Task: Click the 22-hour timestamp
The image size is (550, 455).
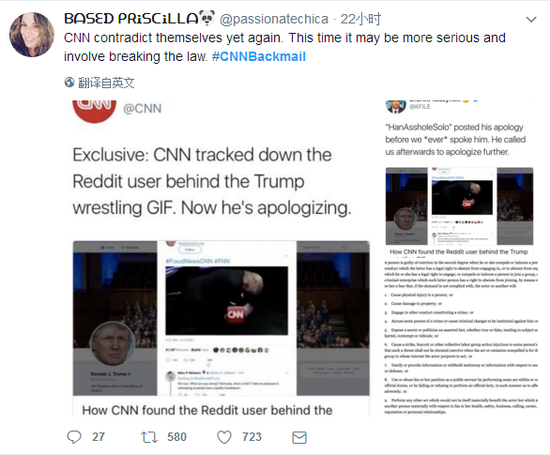Action: (361, 19)
